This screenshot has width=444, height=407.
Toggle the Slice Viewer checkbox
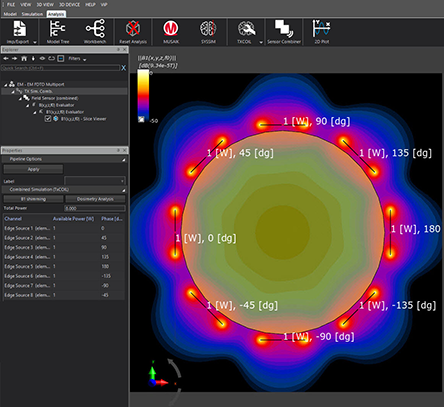click(48, 119)
